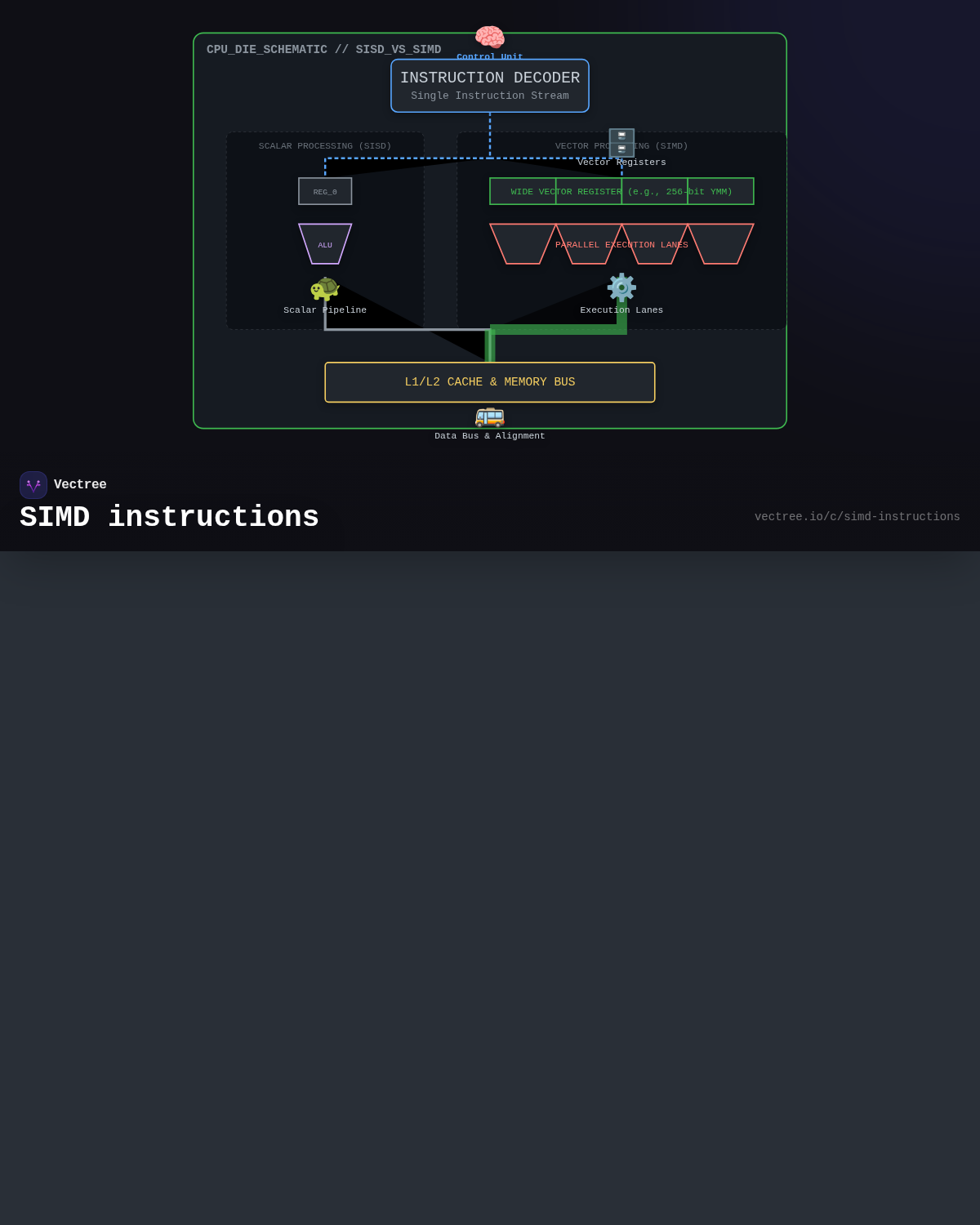This screenshot has height=1225, width=980.
Task: Collapse the INSTRUCTION DECODER box
Action: click(489, 86)
